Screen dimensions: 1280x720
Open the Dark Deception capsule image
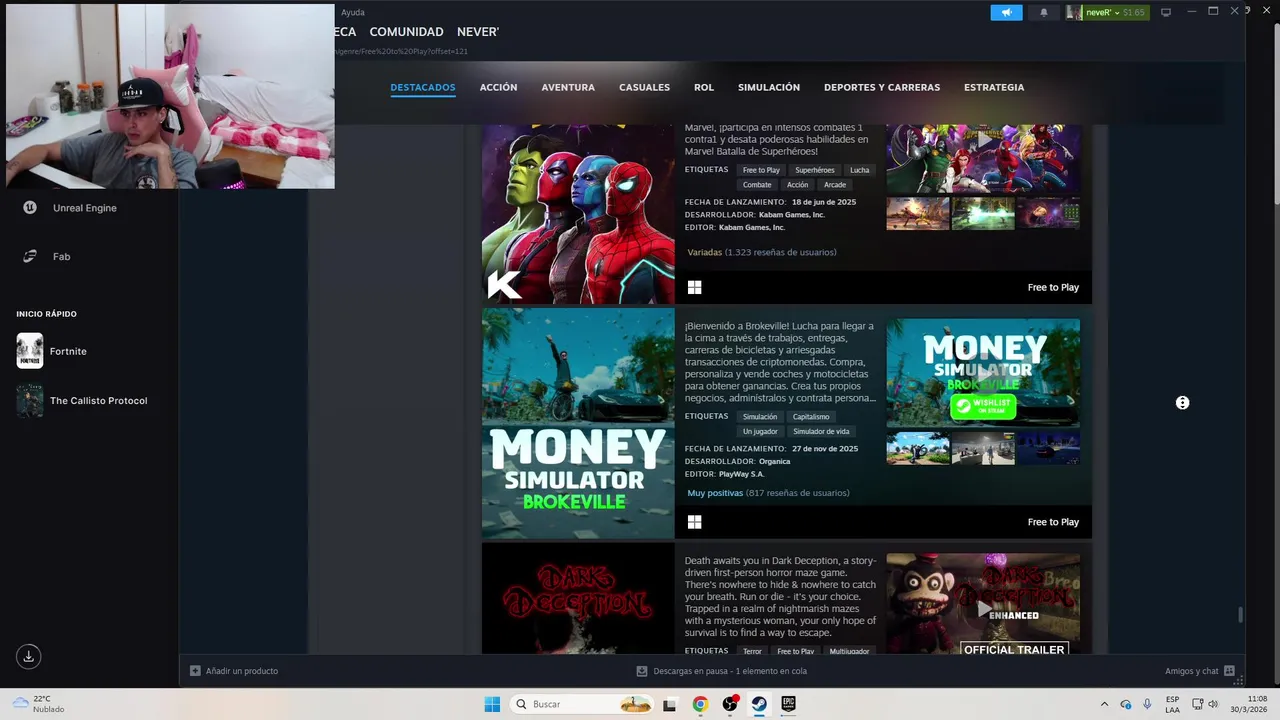[578, 598]
